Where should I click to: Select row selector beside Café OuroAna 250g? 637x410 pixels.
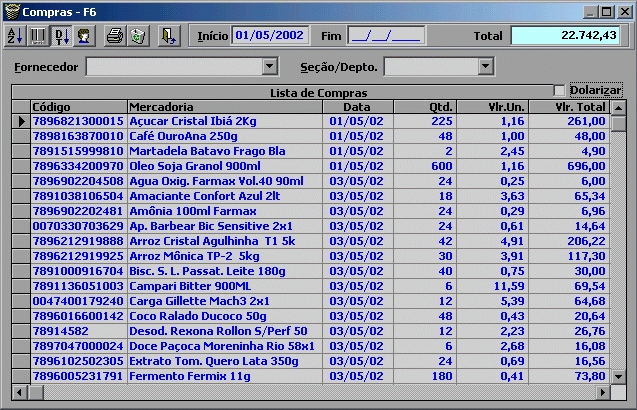click(21, 136)
